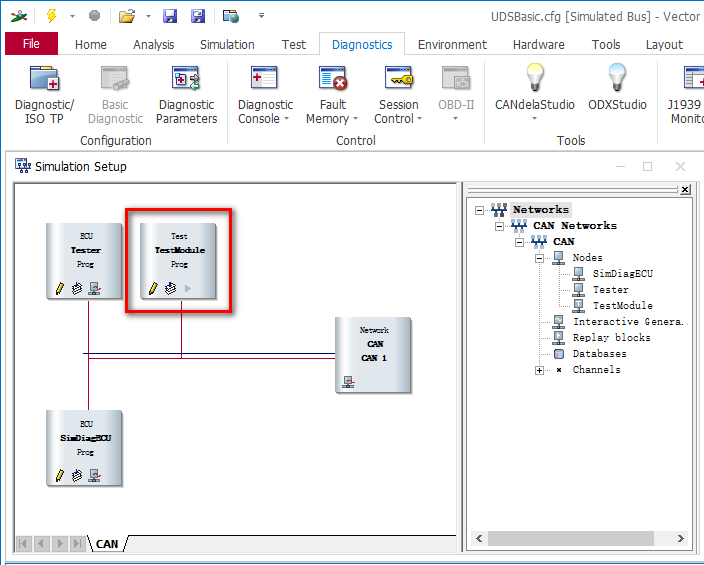Image resolution: width=704 pixels, height=565 pixels.
Task: Switch to the Simulation ribbon tab
Action: pos(227,44)
